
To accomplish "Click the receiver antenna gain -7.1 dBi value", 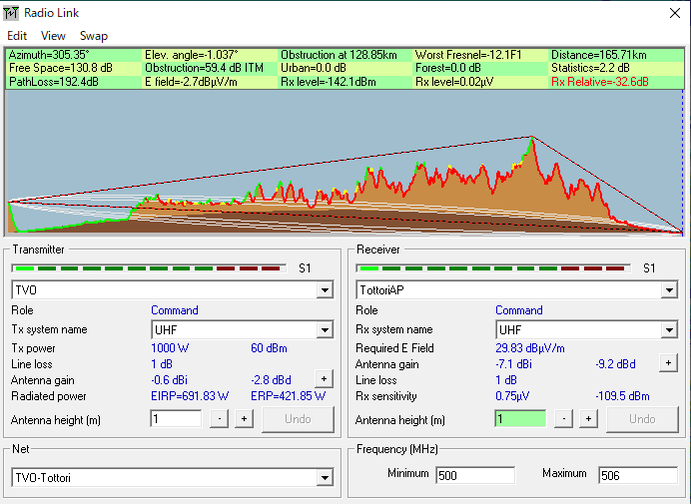I will point(513,364).
